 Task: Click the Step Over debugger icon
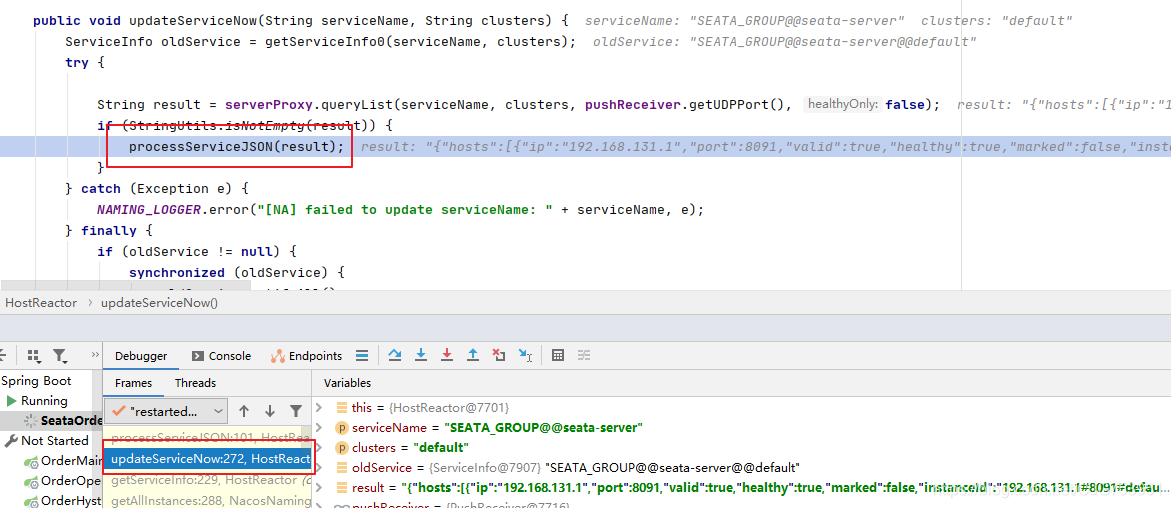tap(395, 356)
